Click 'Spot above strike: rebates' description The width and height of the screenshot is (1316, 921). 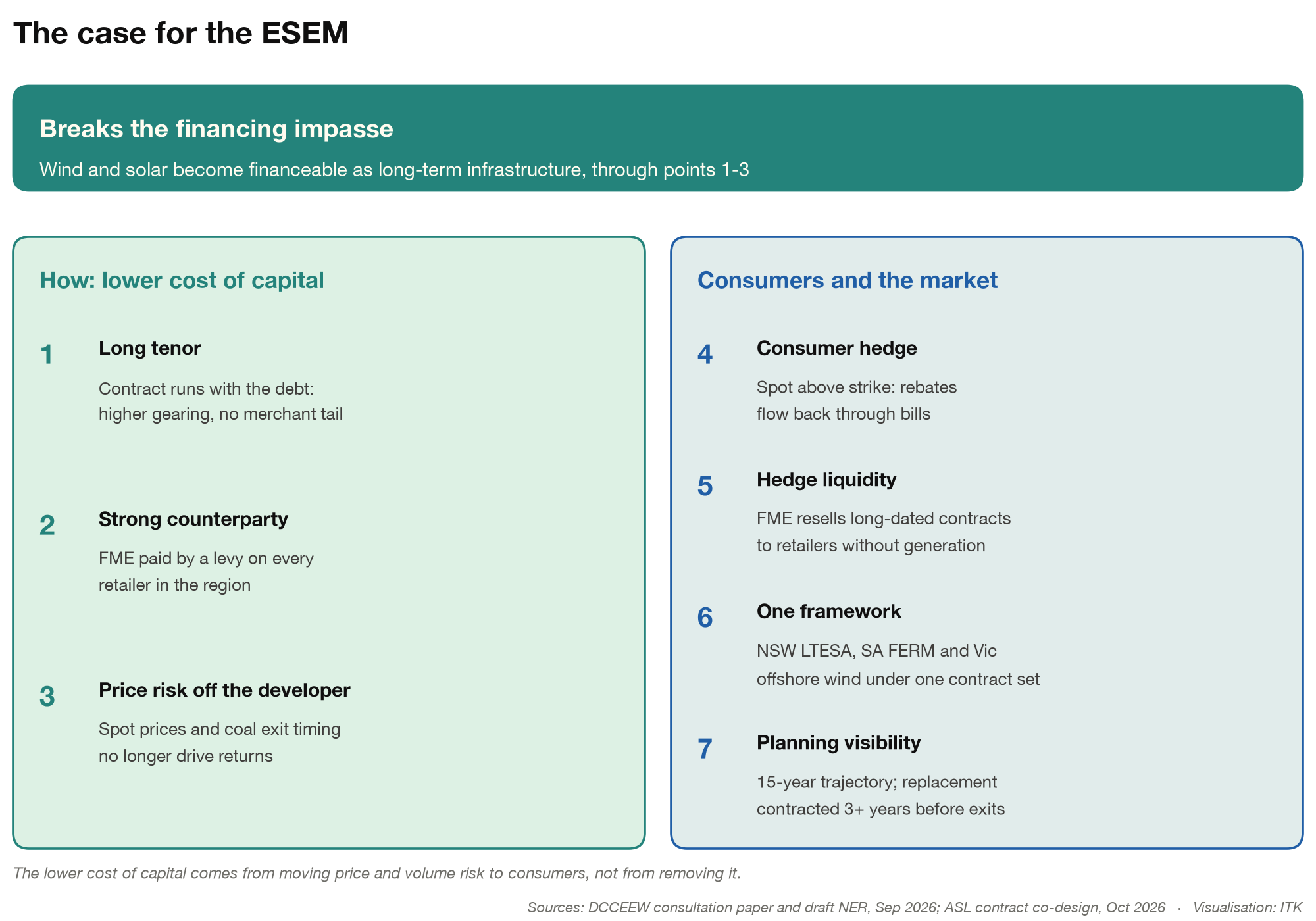(857, 401)
